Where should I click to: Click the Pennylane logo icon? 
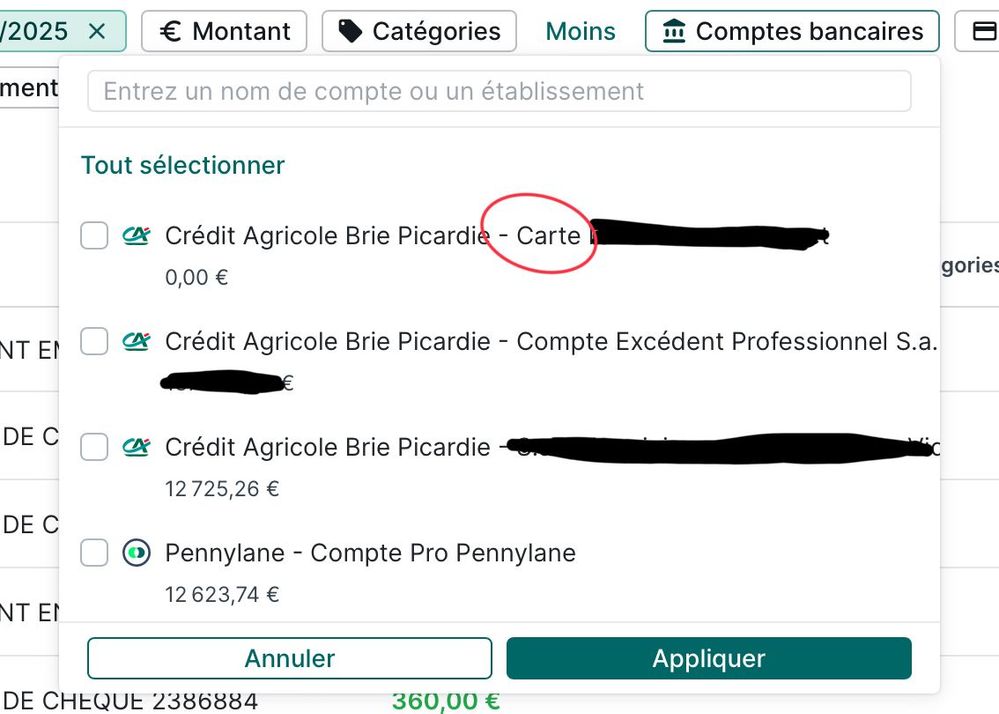coord(136,553)
